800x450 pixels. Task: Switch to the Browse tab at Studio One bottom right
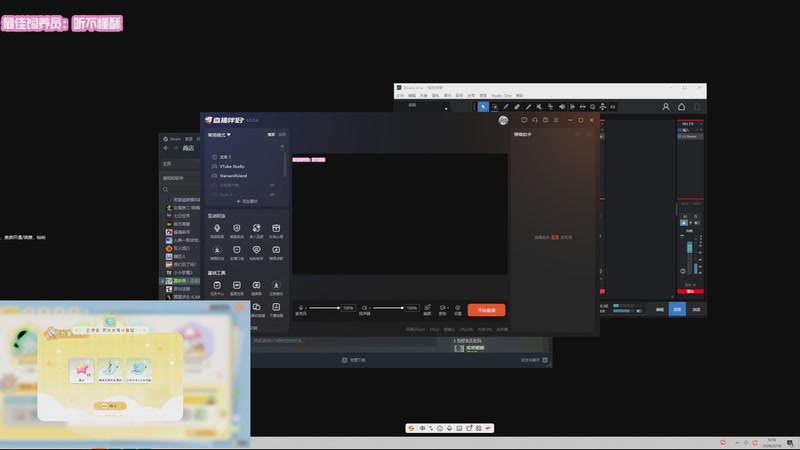point(696,309)
